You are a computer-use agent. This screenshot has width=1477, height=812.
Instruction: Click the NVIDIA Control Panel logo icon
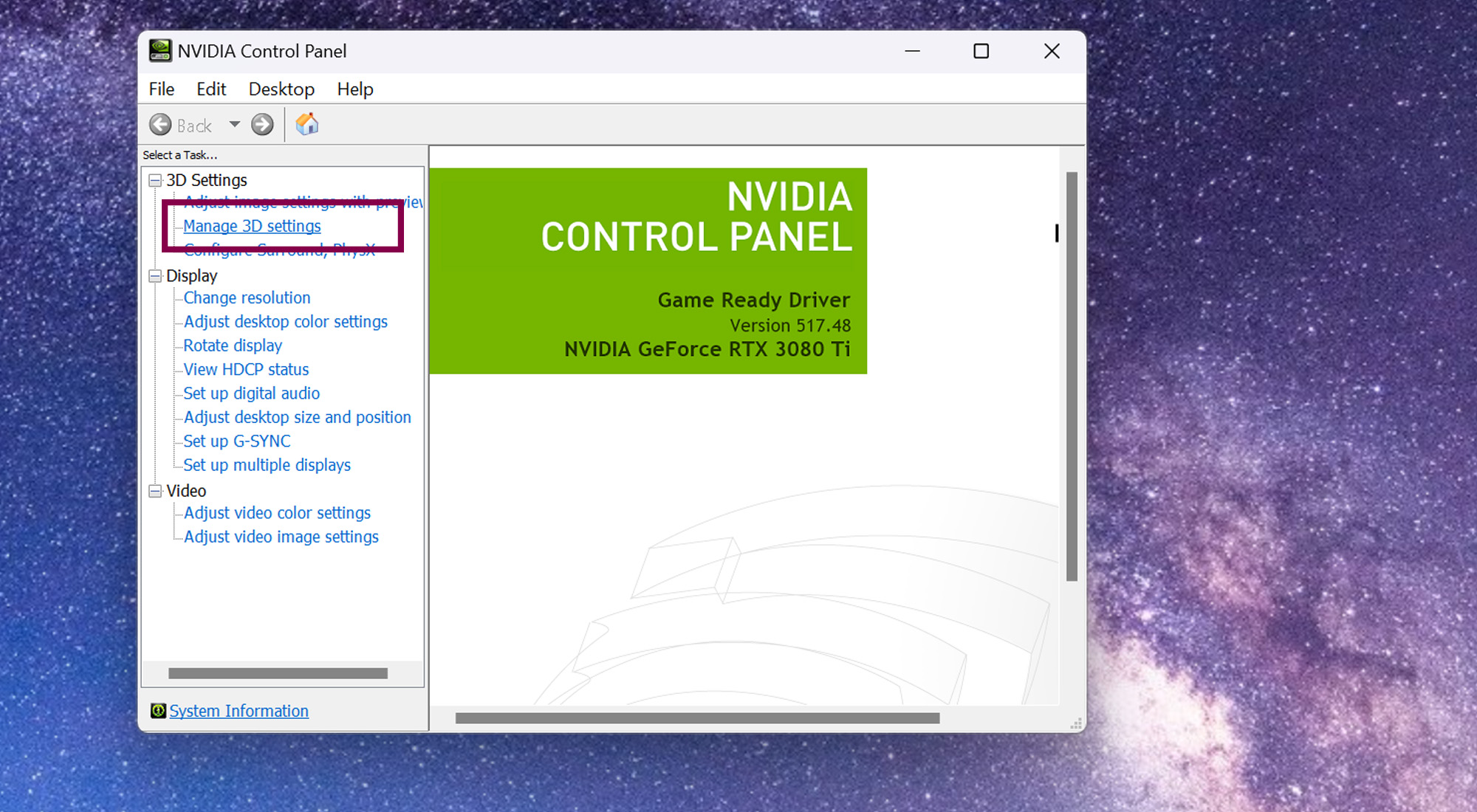coord(159,50)
